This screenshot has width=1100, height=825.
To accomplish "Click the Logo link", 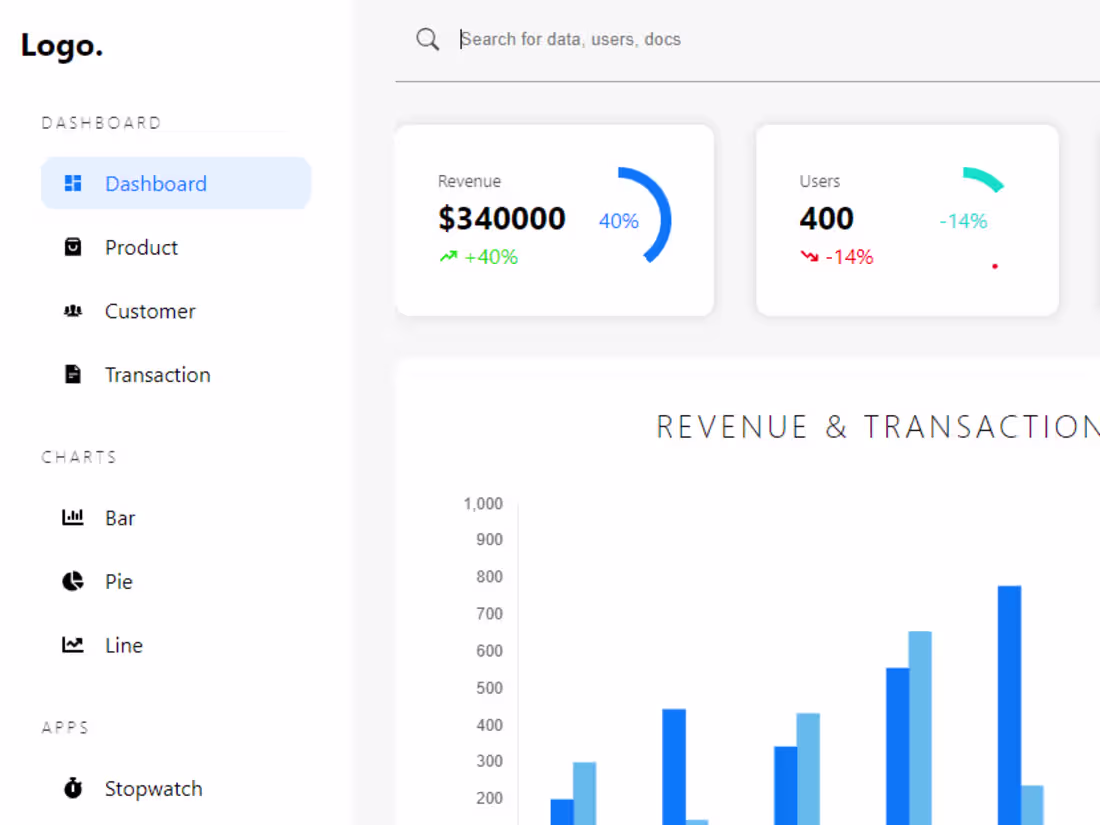I will (x=61, y=44).
